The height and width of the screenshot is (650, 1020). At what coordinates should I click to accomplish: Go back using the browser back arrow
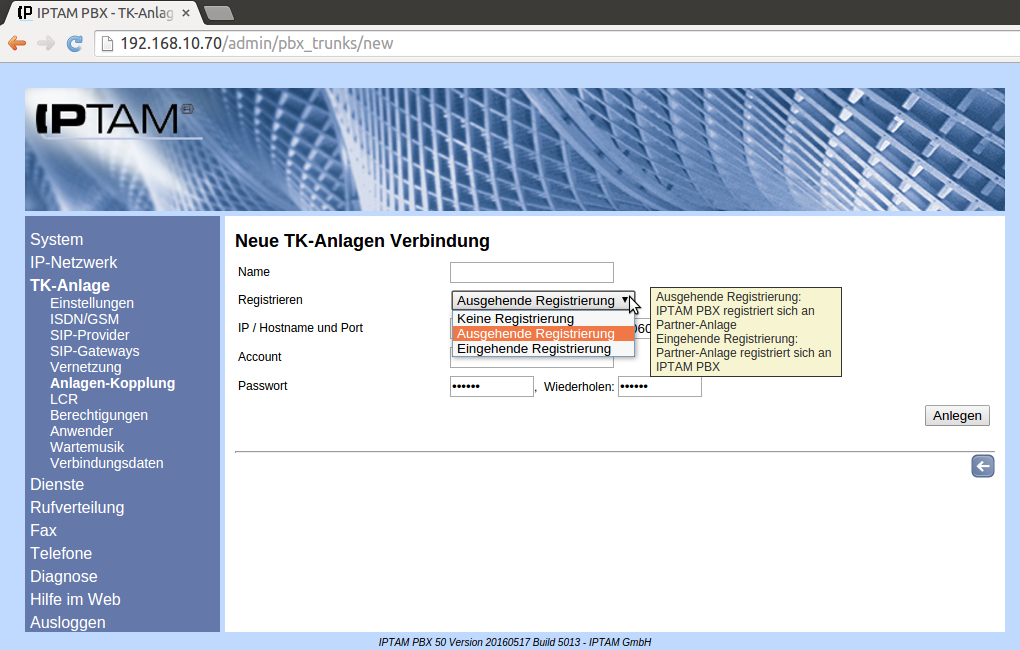[16, 43]
